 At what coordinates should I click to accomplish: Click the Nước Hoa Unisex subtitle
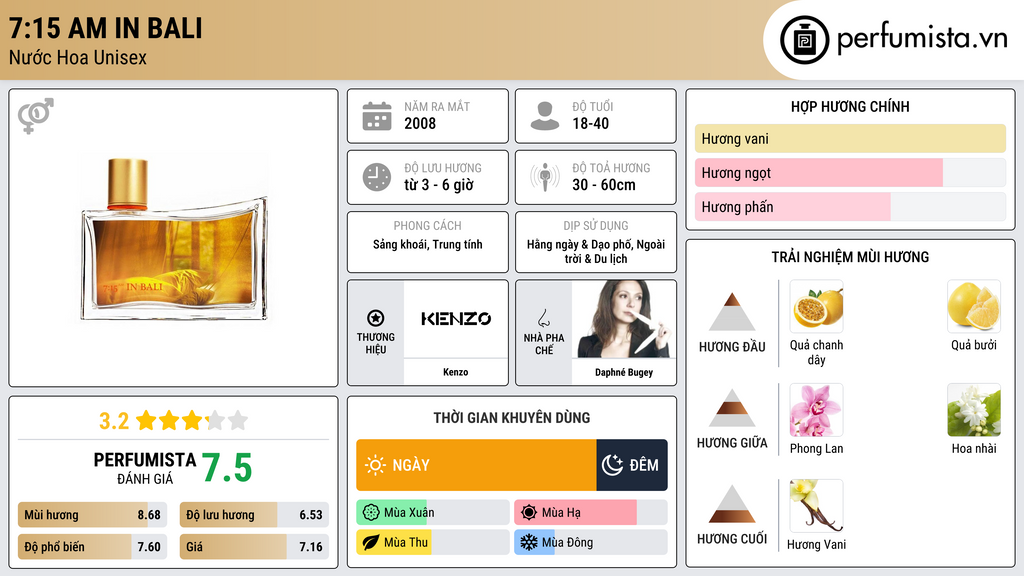78,58
